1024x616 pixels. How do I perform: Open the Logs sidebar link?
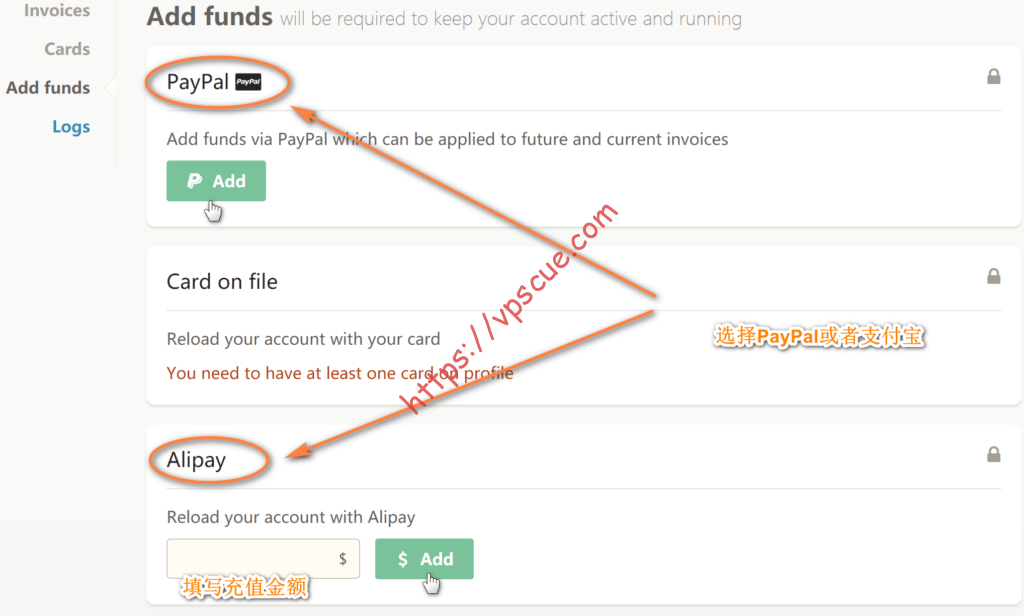click(71, 127)
